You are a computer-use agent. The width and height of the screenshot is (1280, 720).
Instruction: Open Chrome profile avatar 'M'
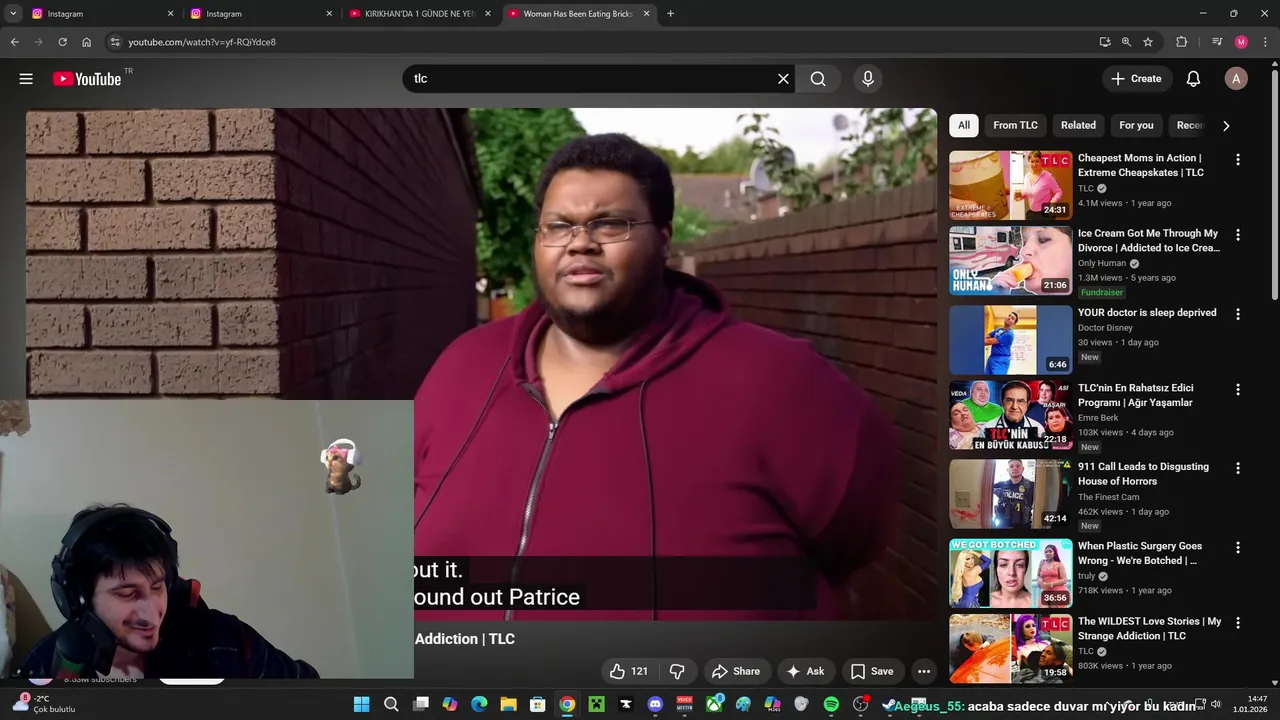1241,42
